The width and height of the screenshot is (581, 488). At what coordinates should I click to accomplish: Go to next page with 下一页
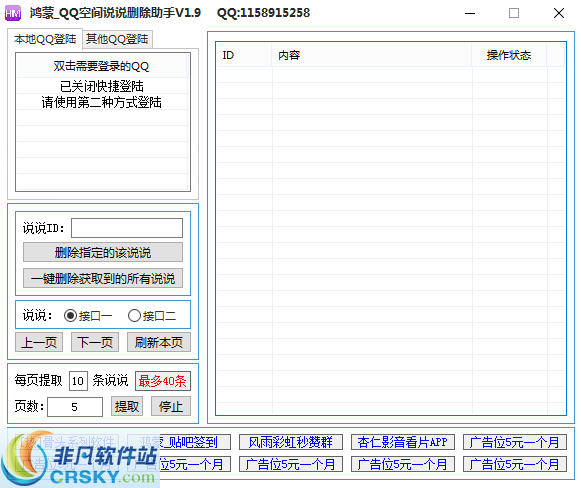pos(95,342)
